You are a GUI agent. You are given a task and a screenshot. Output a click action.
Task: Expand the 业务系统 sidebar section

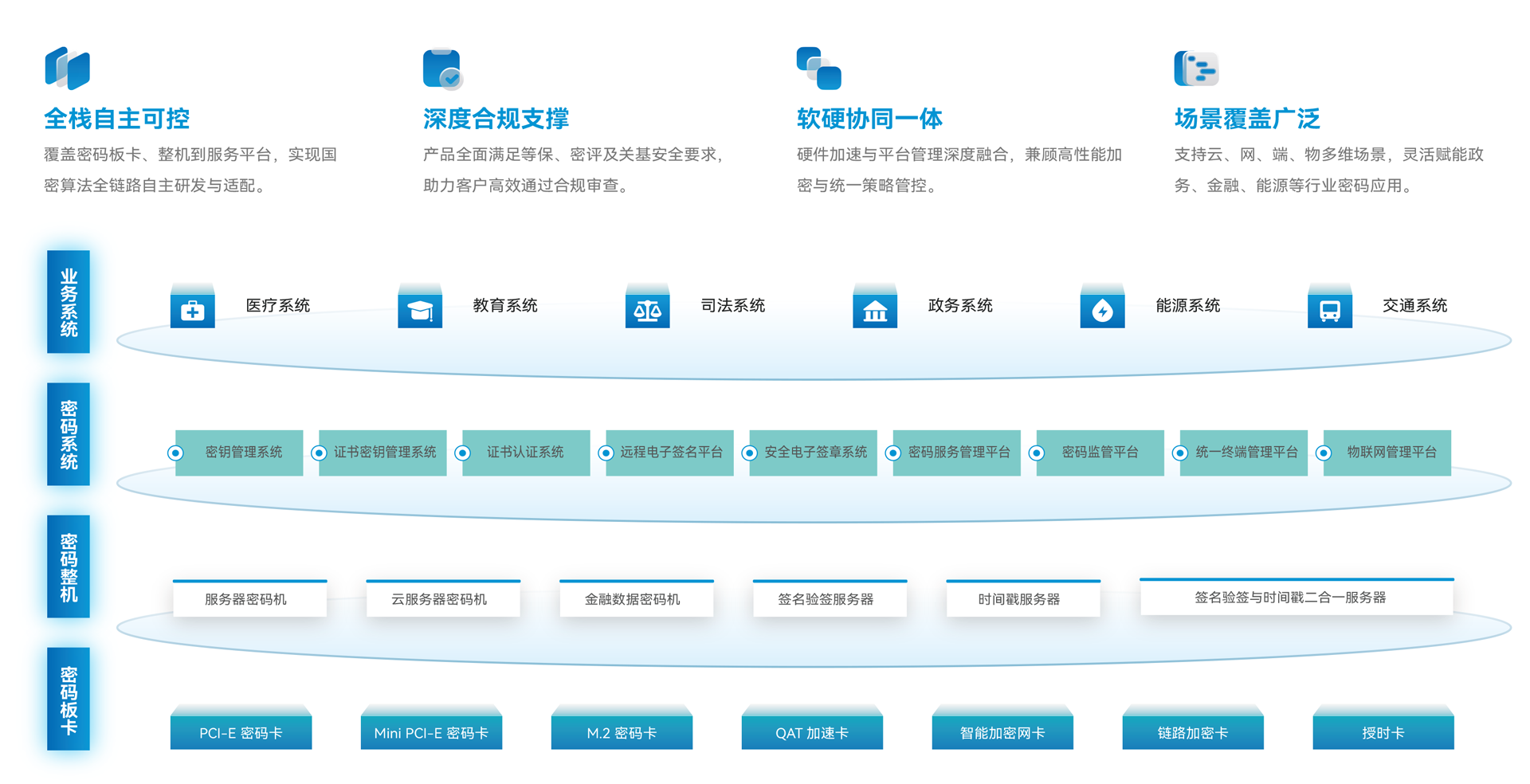69,302
